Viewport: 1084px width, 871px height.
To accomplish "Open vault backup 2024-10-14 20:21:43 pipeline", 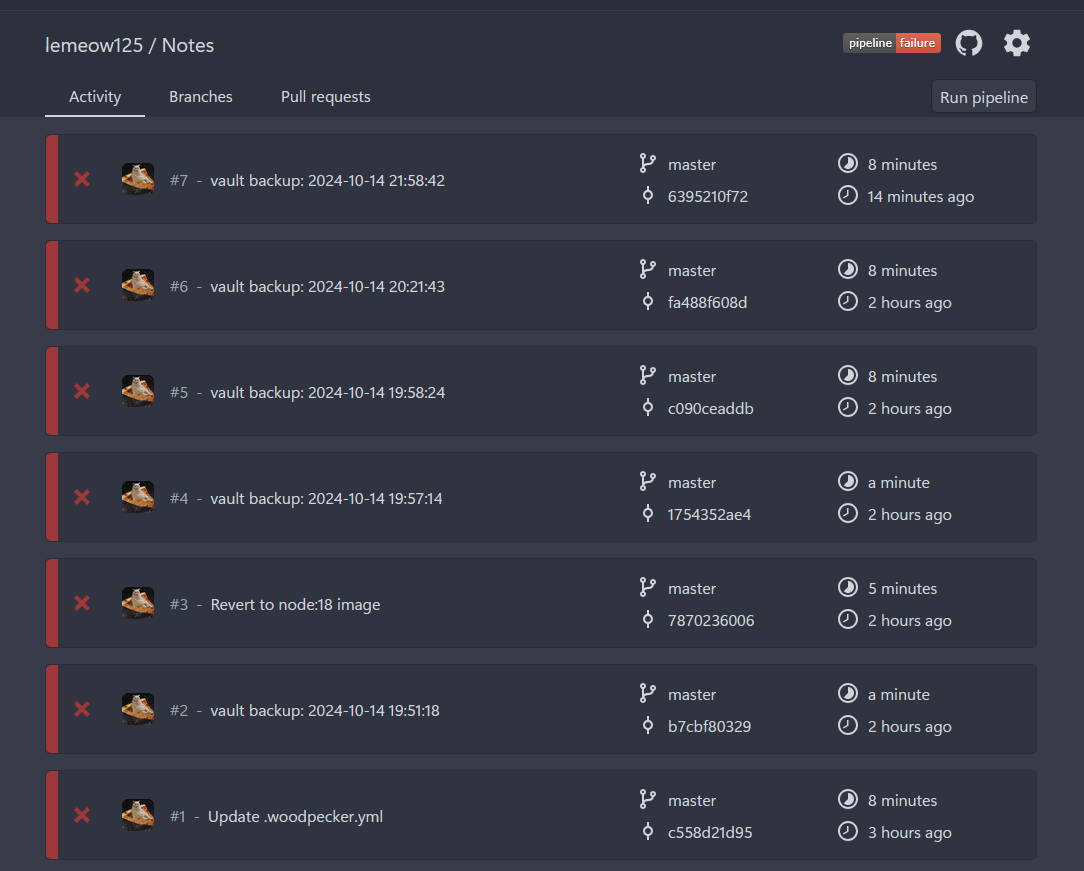I will (x=327, y=286).
